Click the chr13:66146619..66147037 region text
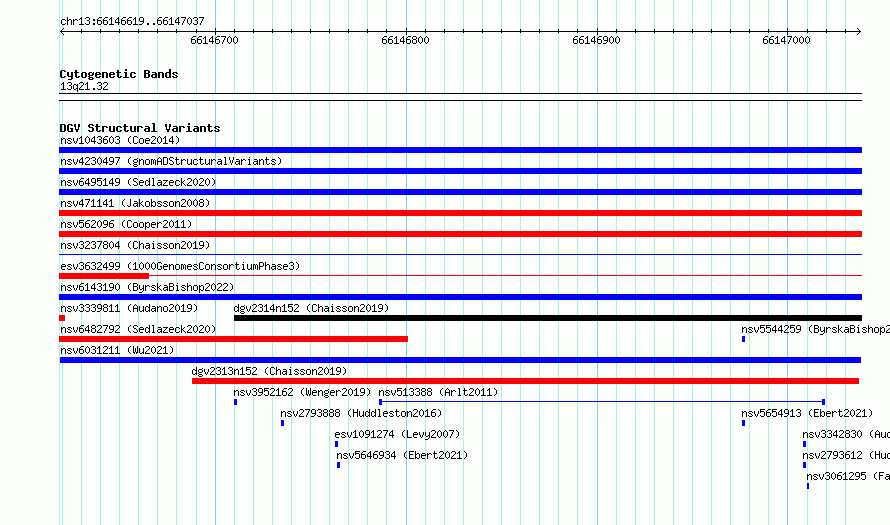Viewport: 890px width, 525px height. pyautogui.click(x=132, y=21)
